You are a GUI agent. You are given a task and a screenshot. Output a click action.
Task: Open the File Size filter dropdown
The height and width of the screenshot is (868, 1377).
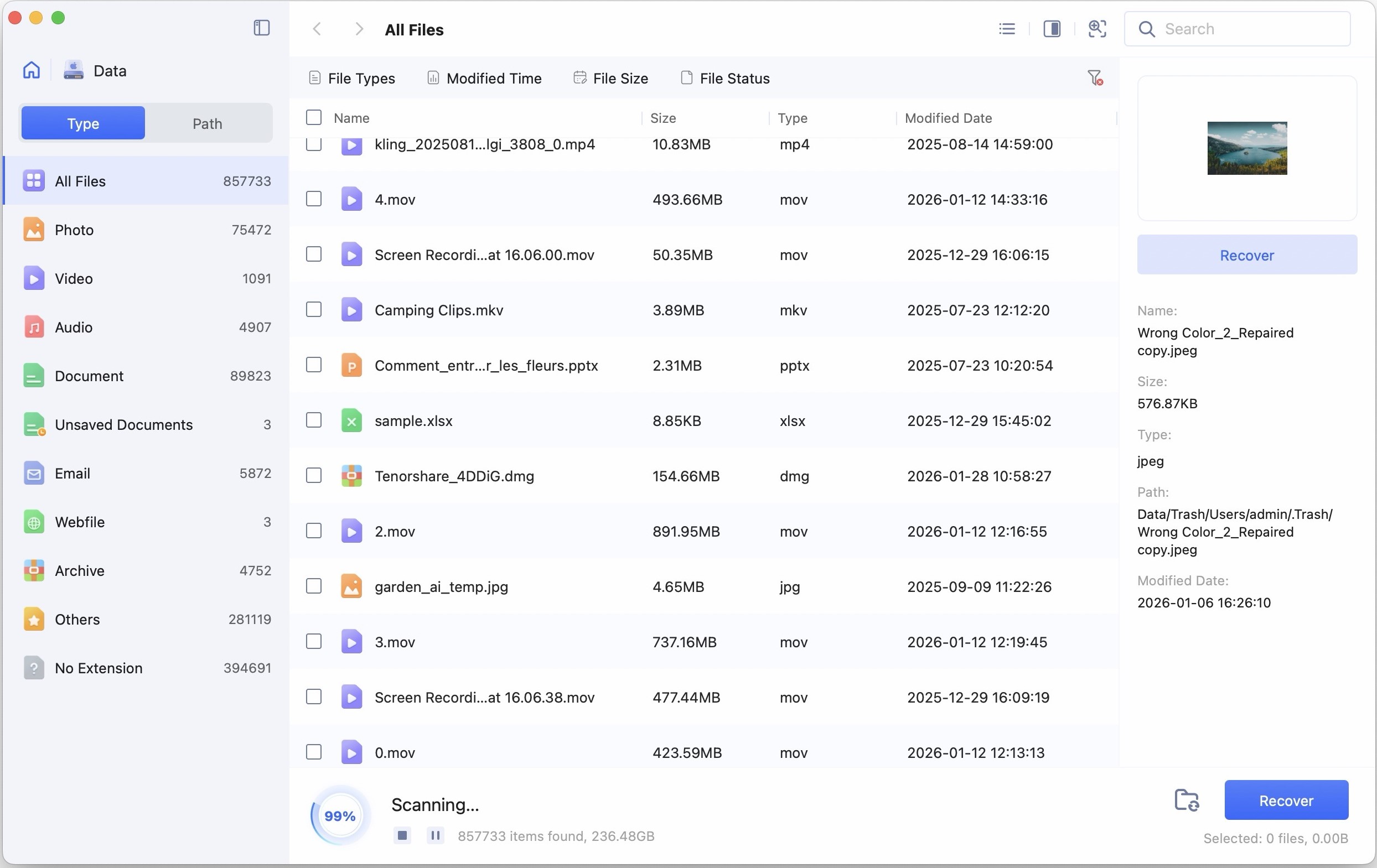[610, 79]
